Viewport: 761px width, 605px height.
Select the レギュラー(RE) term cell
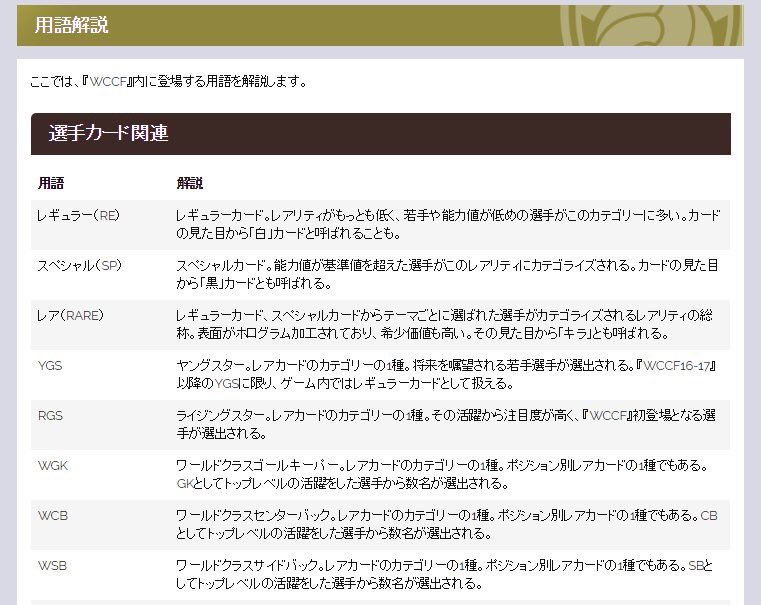[x=78, y=215]
